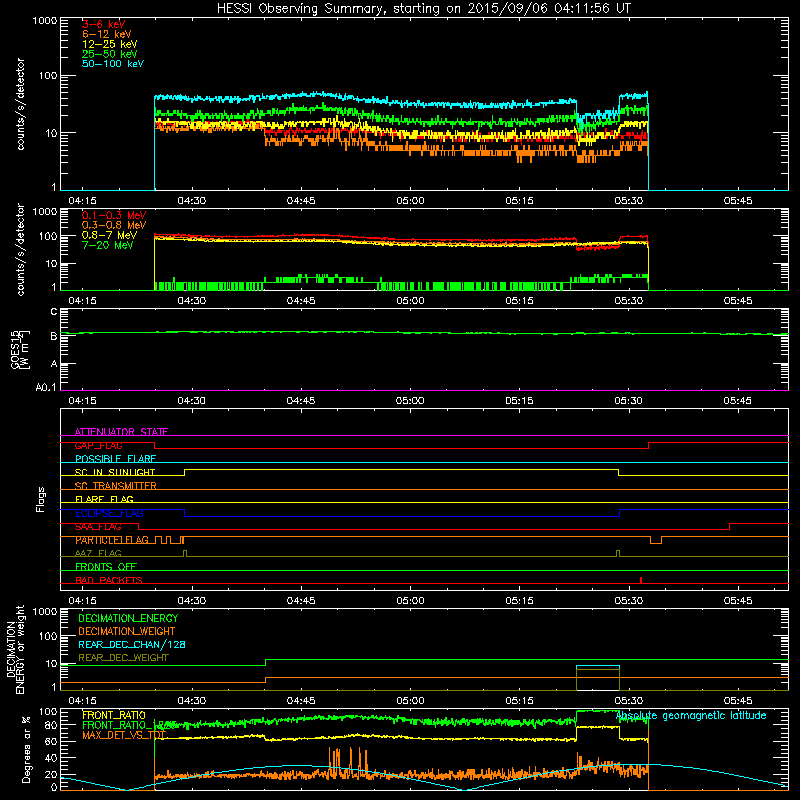Click the Absolute geomagnetic latitude label
Screen dimensions: 800x800
(x=691, y=715)
